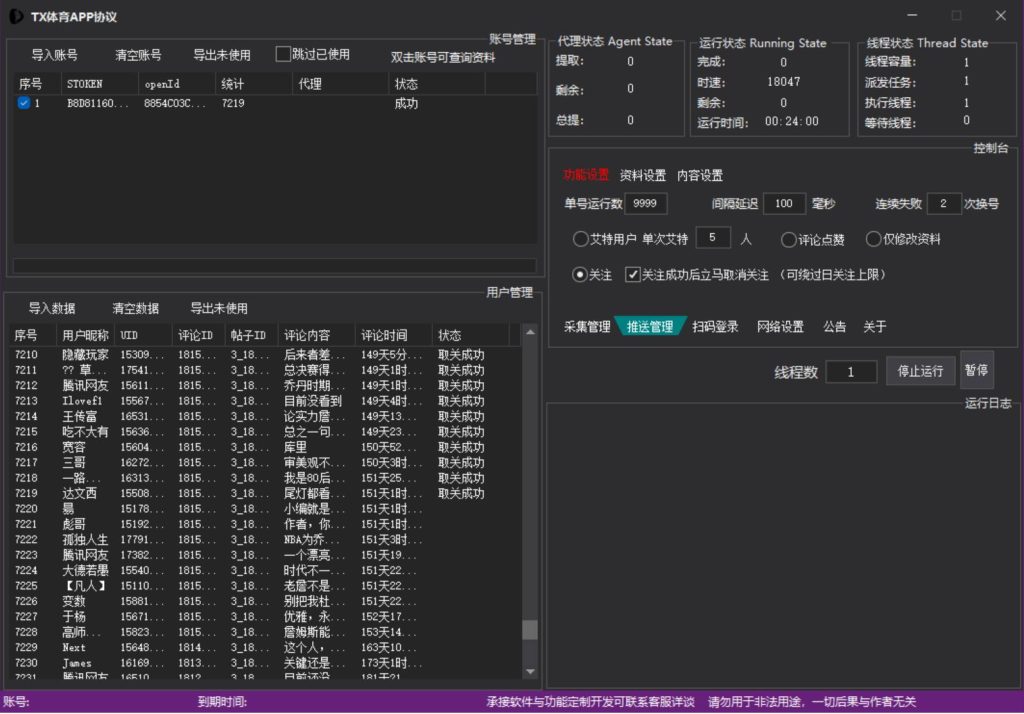Untick the account row 1 checkbox
Screen dimensions: 1024x714
click(24, 103)
